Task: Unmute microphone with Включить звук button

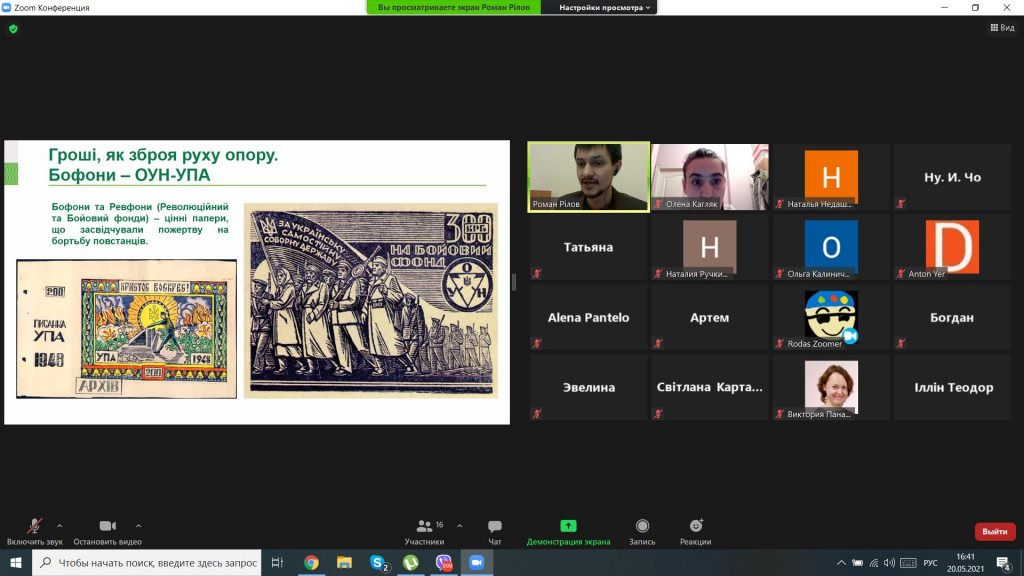Action: pyautogui.click(x=35, y=532)
